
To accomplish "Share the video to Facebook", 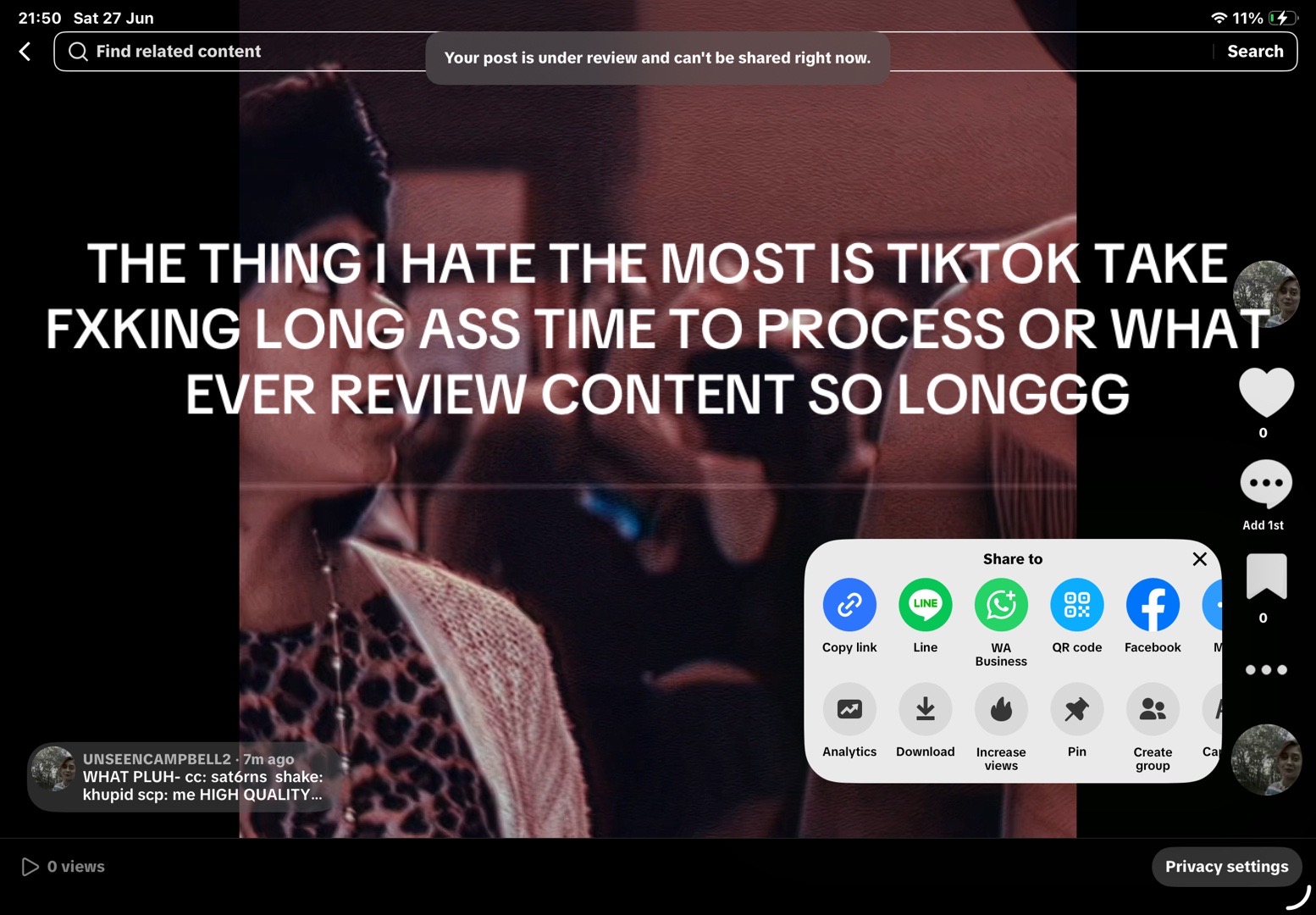I will click(x=1153, y=605).
